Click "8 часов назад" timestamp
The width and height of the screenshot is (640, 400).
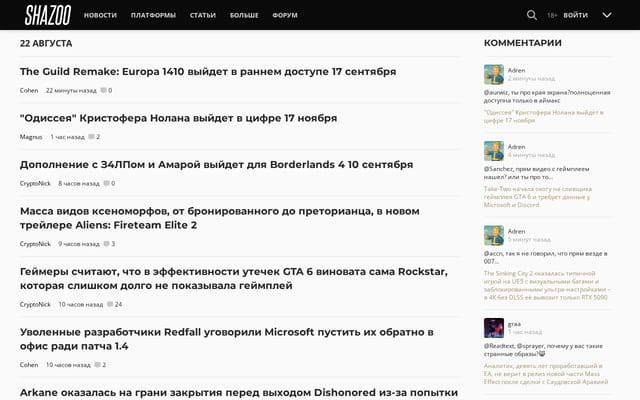tap(79, 183)
